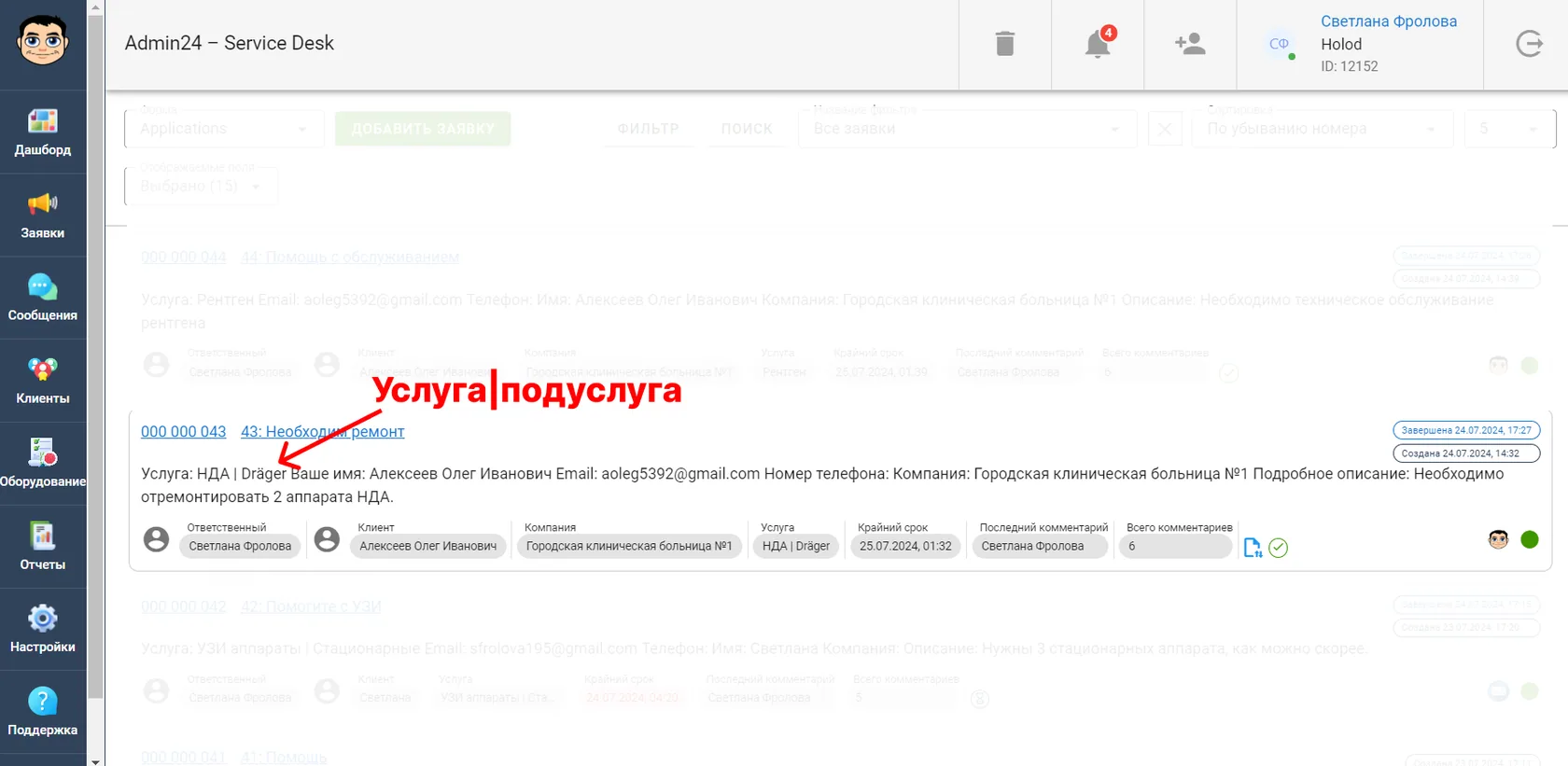The width and height of the screenshot is (1568, 766).
Task: Open the По убыванию номера sort dropdown
Action: coord(1322,129)
